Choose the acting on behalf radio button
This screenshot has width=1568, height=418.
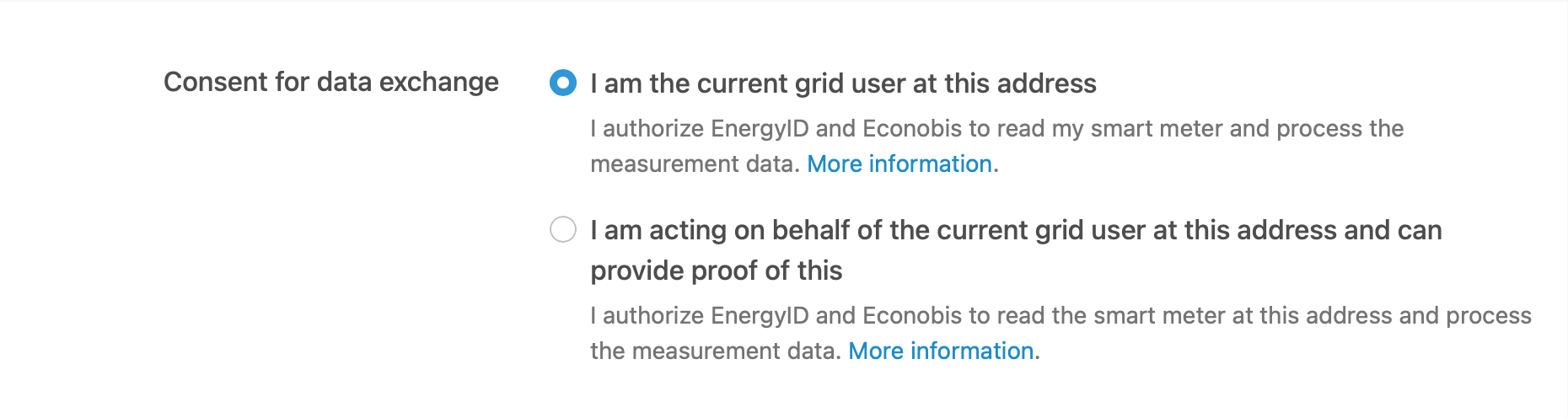pyautogui.click(x=563, y=229)
